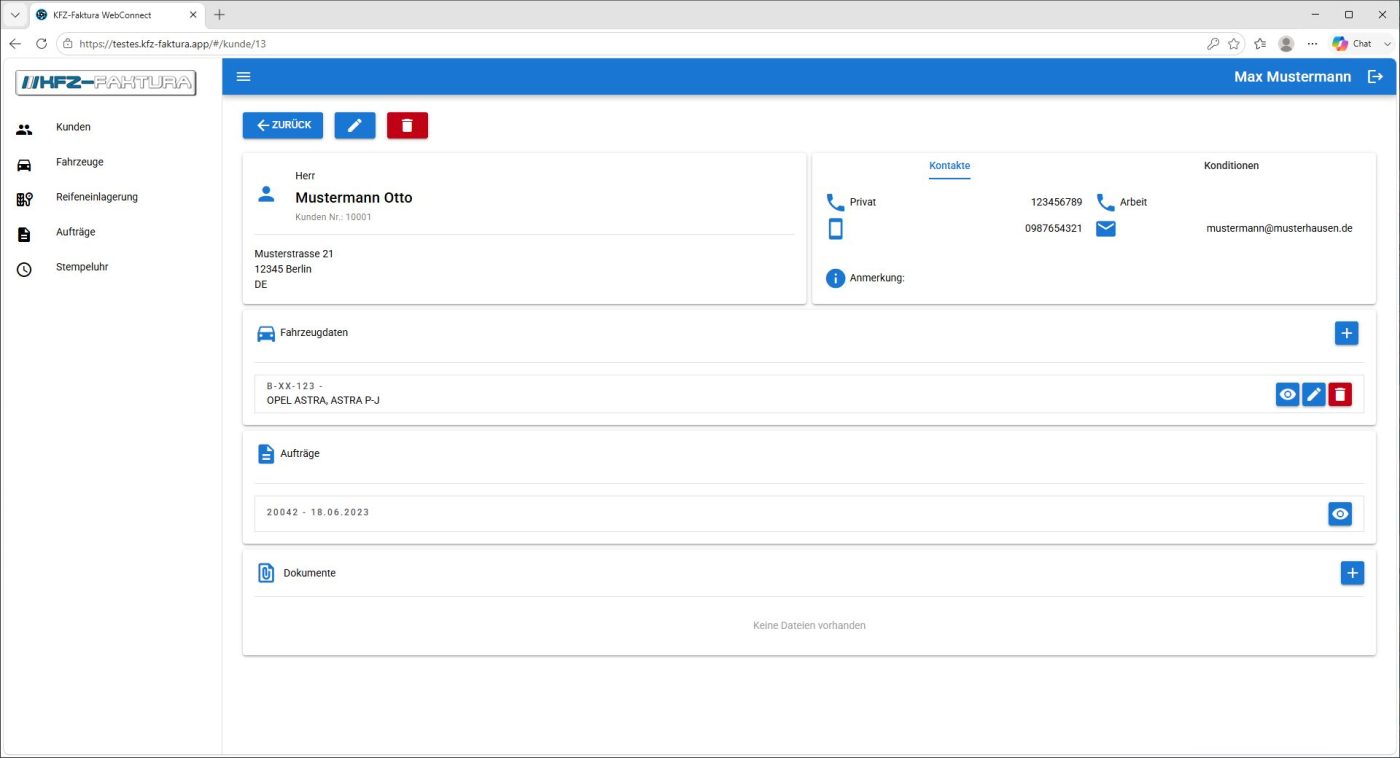Click Kunden Nr.: 10001 text
Viewport: 1400px width, 758px height.
coord(333,217)
